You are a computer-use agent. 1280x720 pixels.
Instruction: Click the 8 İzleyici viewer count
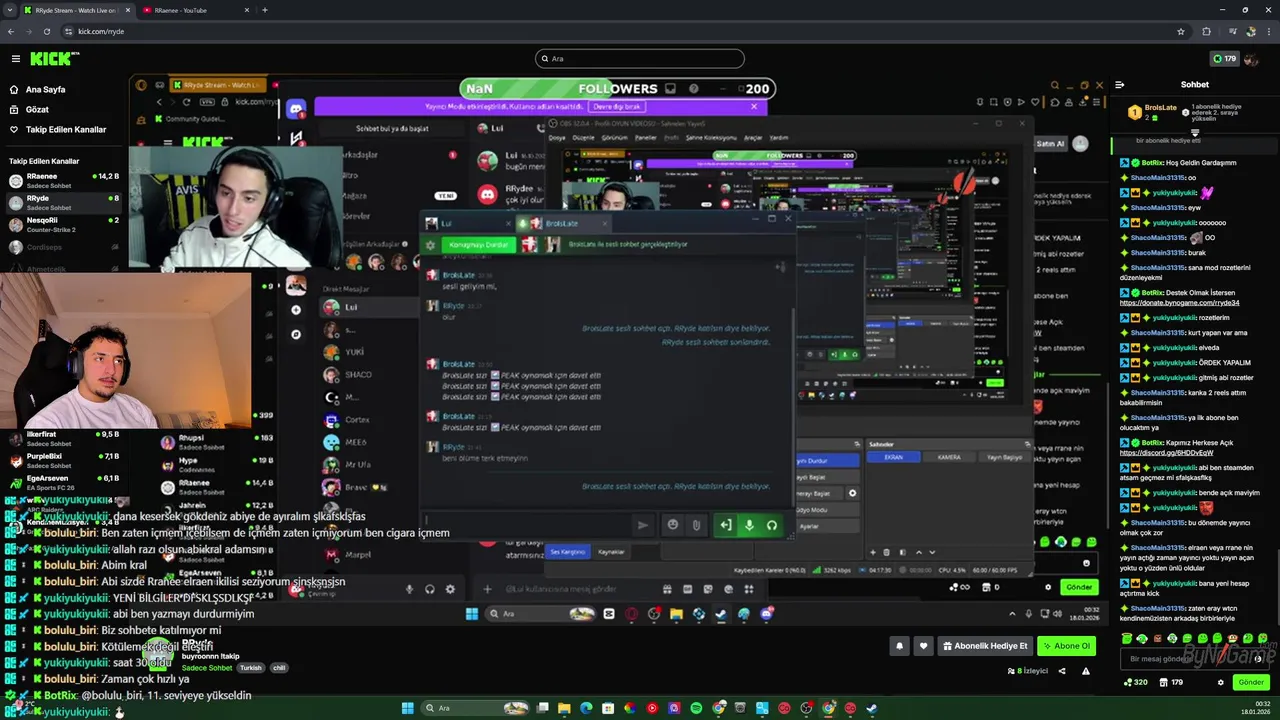(x=1027, y=671)
